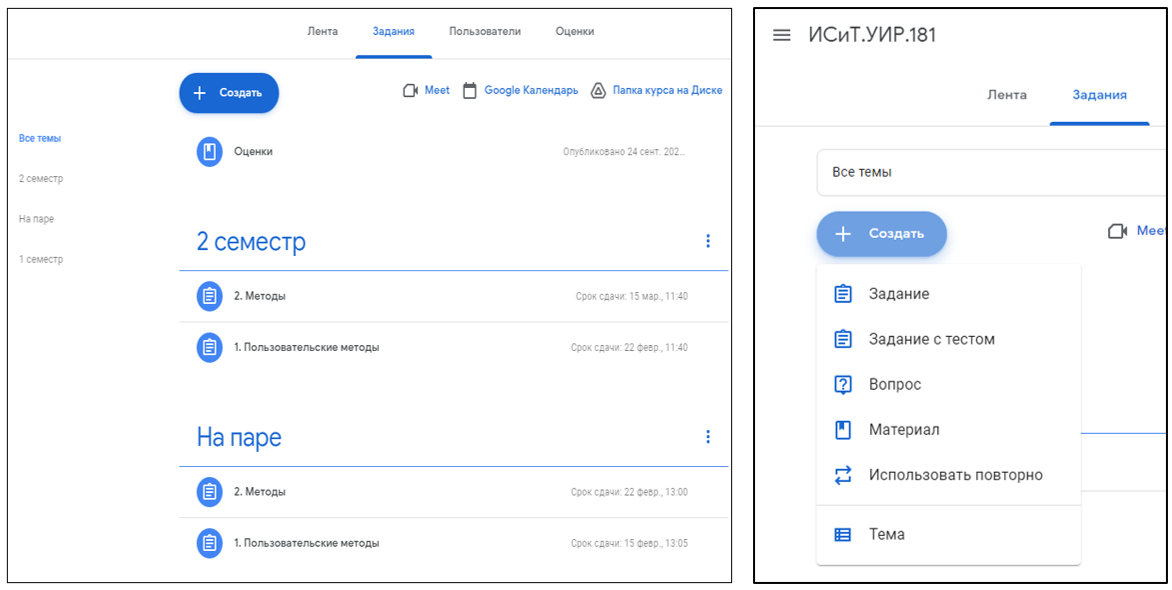This screenshot has height=590, width=1172.
Task: Click the Meet camera icon in left panel
Action: click(x=410, y=91)
